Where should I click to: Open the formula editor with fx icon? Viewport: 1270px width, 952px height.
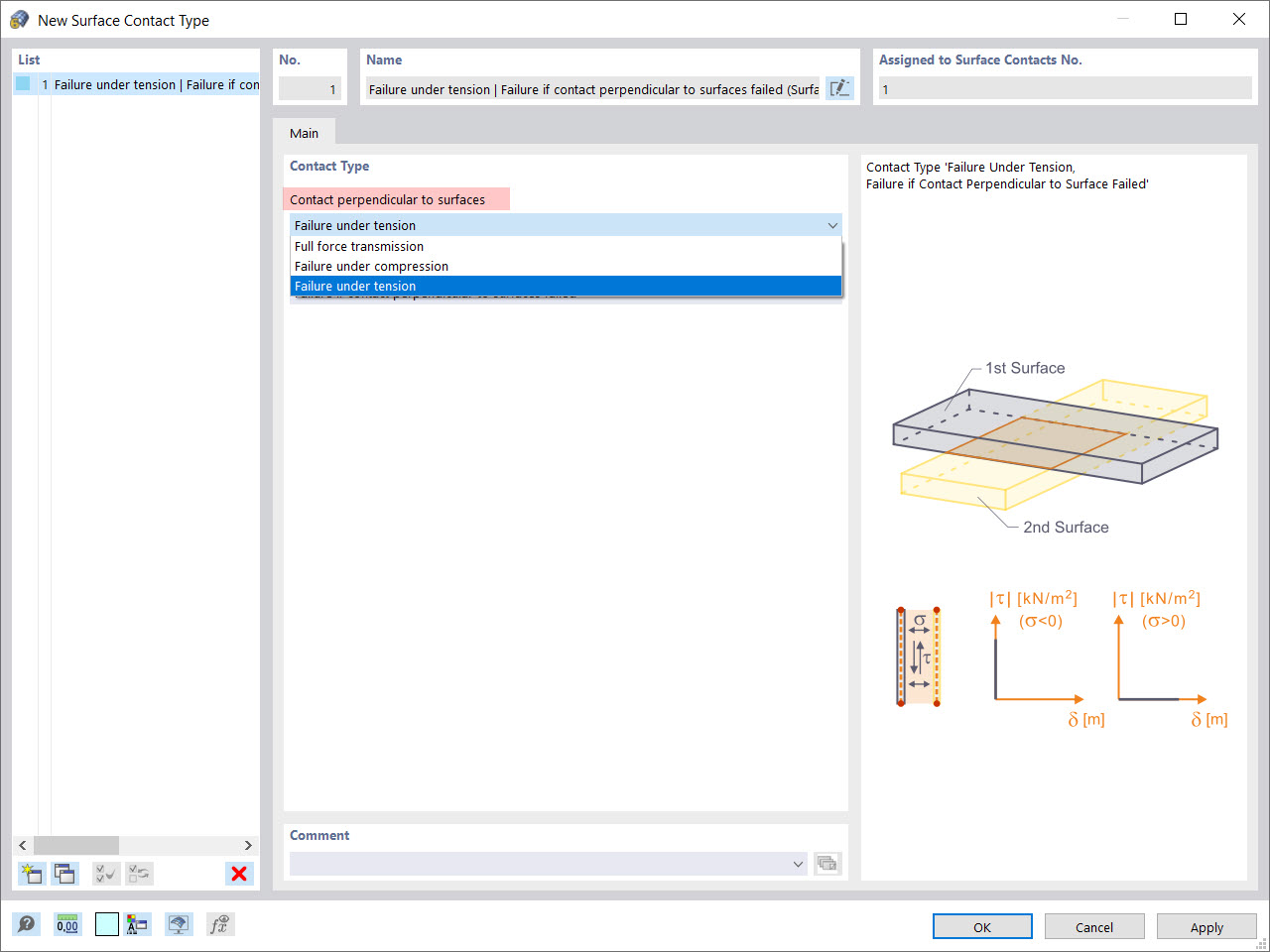coord(220,923)
